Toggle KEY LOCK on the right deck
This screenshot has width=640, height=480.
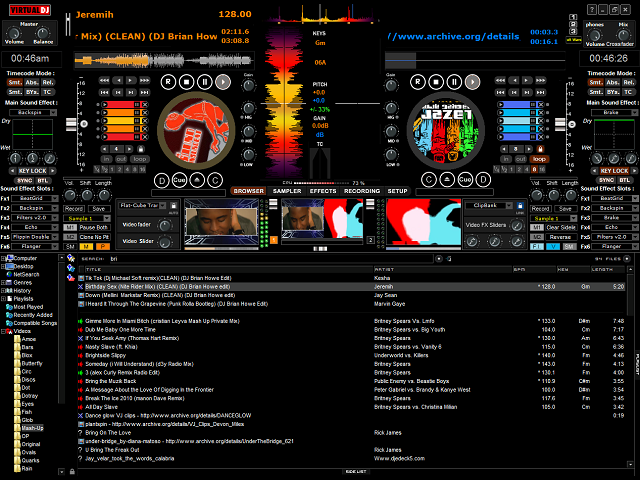pyautogui.click(x=614, y=171)
